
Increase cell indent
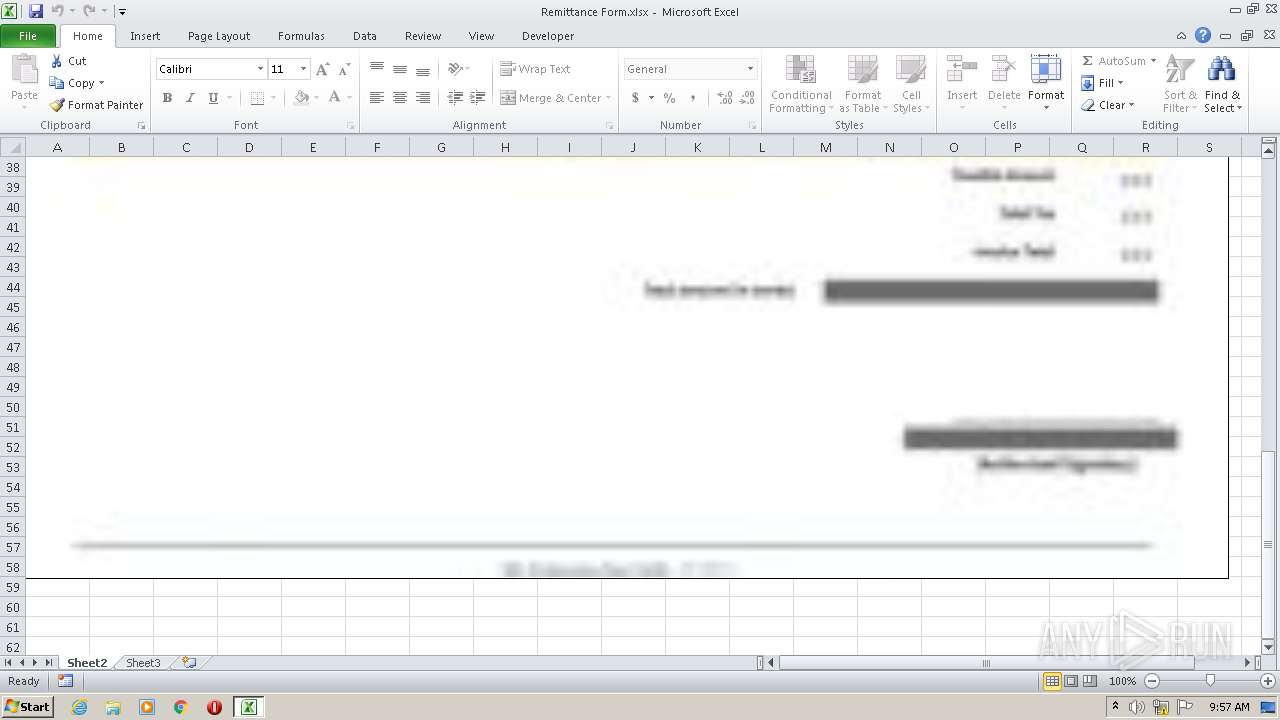[x=478, y=98]
